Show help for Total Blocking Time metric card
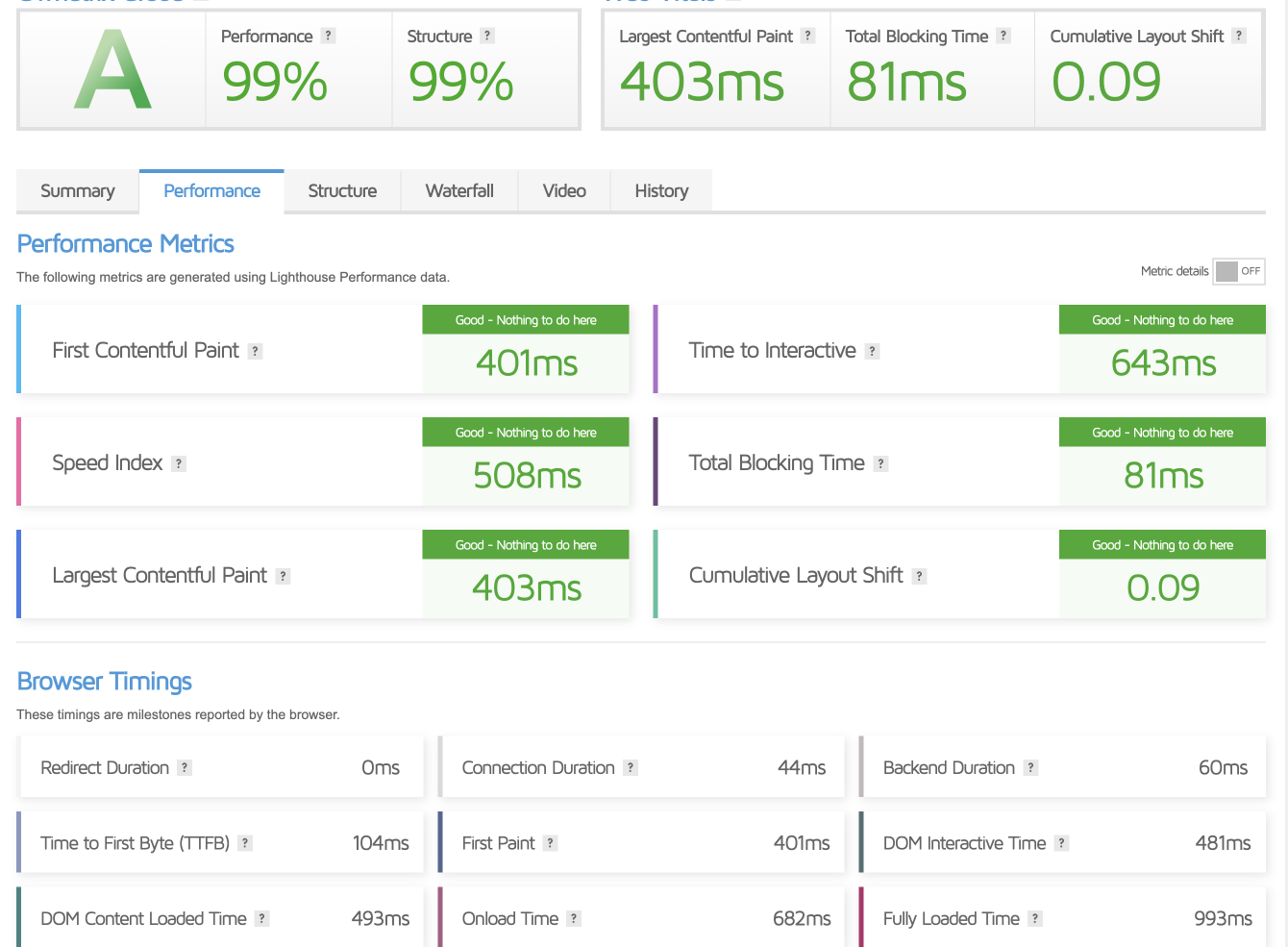The width and height of the screenshot is (1288, 947). point(880,463)
